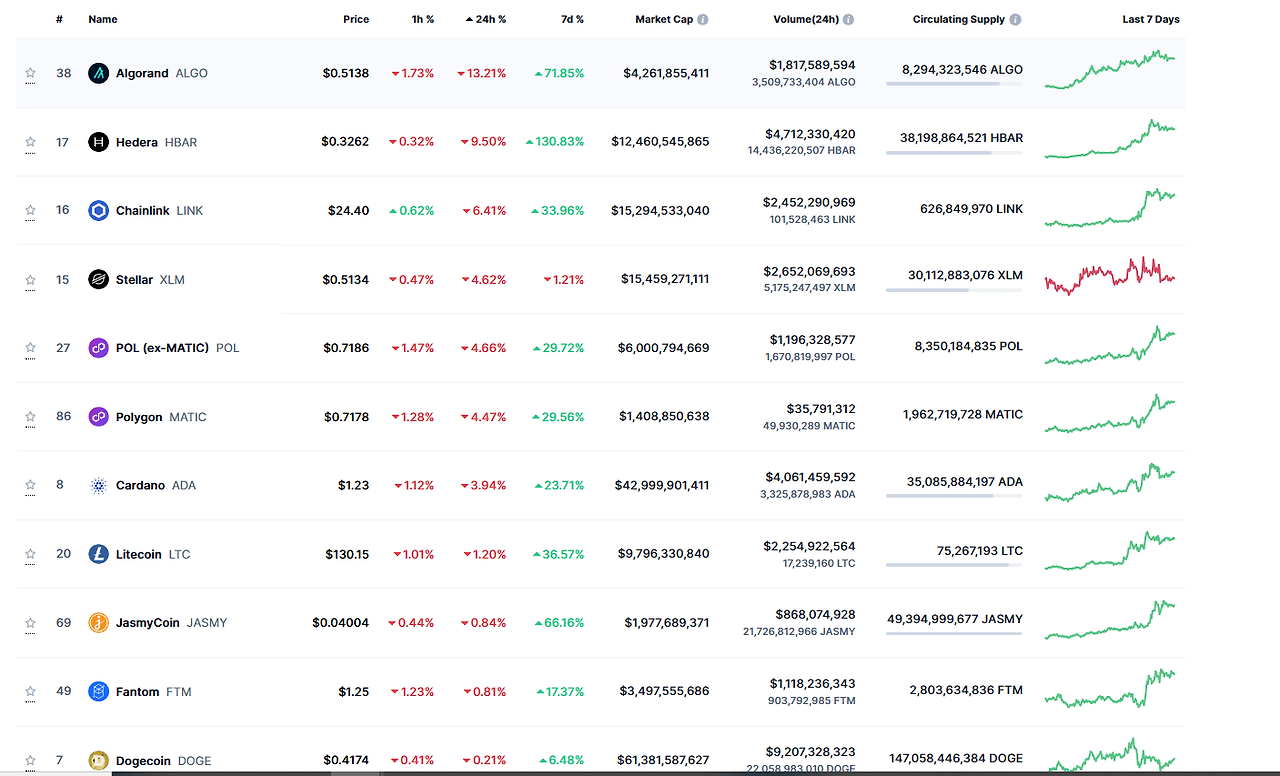Click Algorand circulating supply progress bar
This screenshot has width=1280, height=776.
click(954, 84)
